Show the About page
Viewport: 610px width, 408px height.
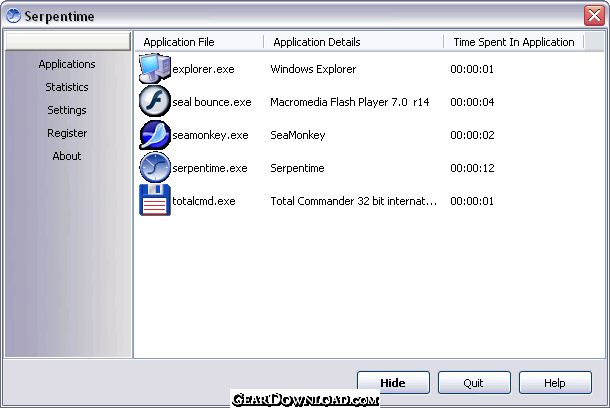[x=67, y=156]
